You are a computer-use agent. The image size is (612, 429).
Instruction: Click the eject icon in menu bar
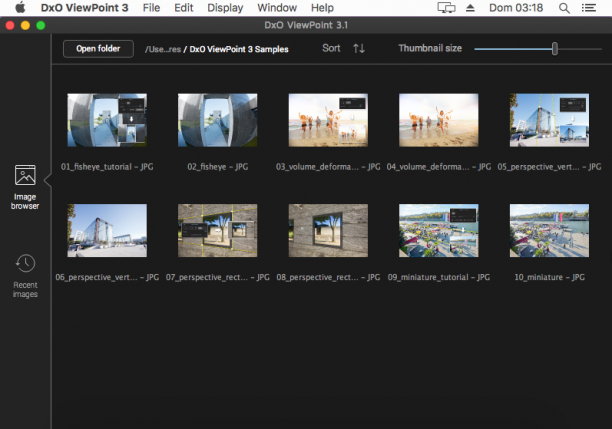tap(470, 8)
